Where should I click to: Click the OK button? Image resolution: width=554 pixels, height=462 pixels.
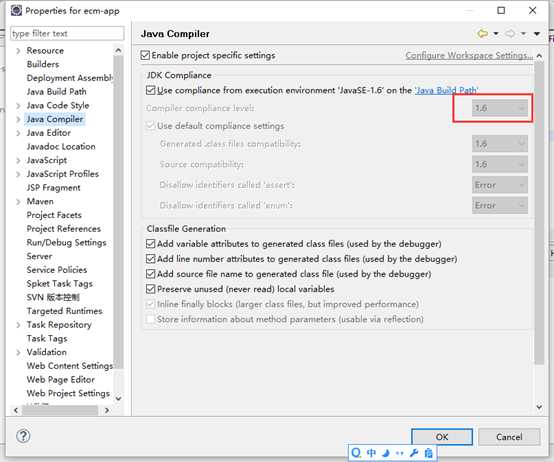click(x=442, y=437)
